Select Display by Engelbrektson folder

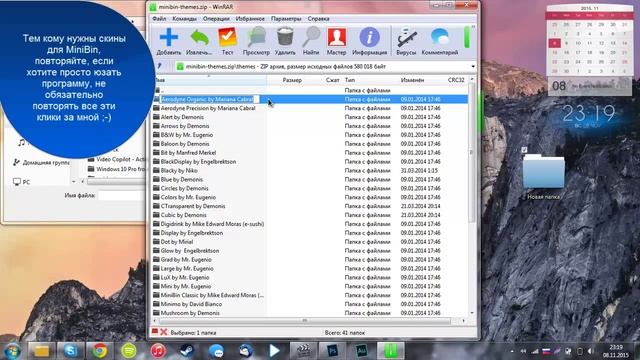(310, 233)
